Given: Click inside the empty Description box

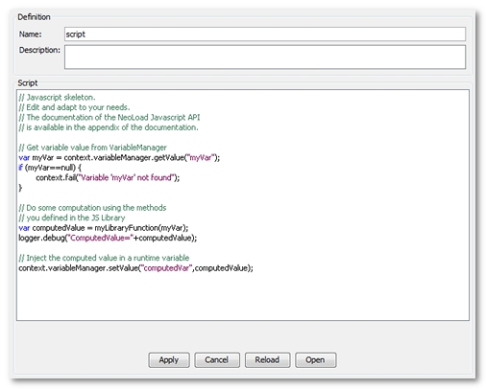Looking at the screenshot, I should point(265,57).
